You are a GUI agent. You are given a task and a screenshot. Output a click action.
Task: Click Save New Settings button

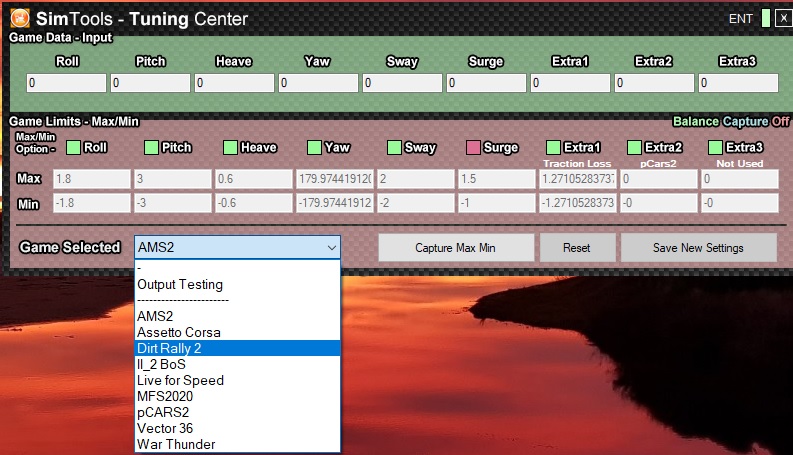[x=698, y=248]
